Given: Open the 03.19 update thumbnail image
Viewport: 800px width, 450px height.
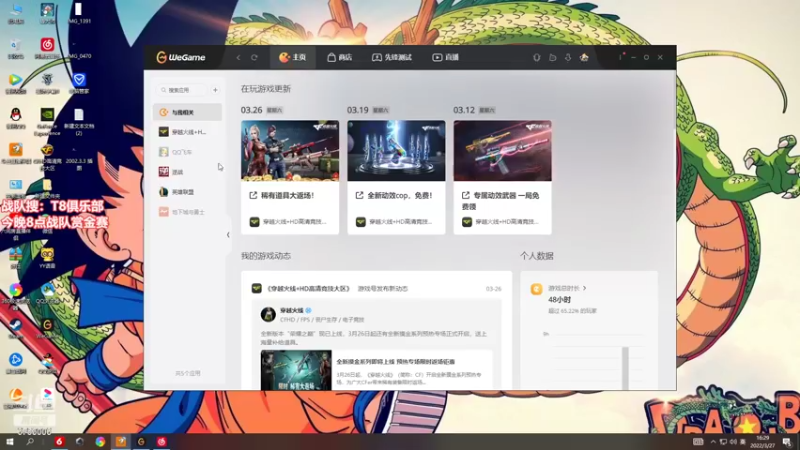Looking at the screenshot, I should (x=396, y=151).
